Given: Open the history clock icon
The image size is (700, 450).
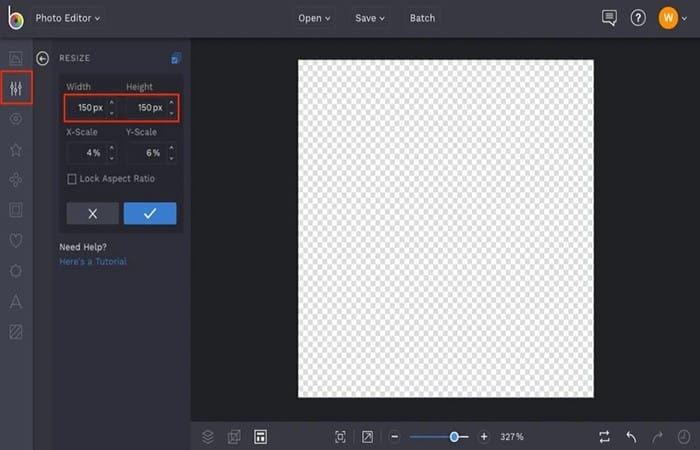Looking at the screenshot, I should 683,437.
